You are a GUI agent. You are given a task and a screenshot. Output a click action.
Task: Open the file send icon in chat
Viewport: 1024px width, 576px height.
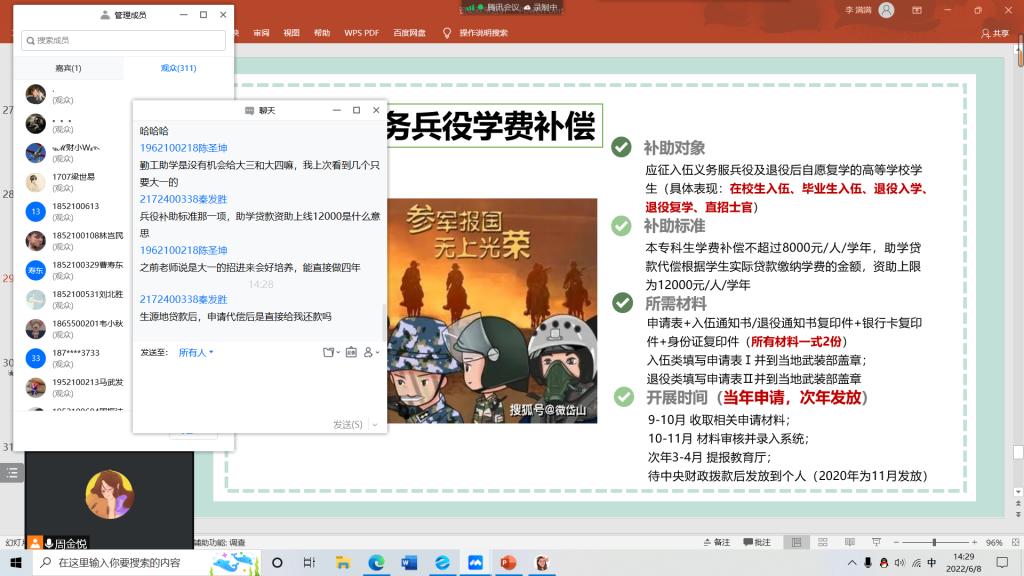[328, 352]
